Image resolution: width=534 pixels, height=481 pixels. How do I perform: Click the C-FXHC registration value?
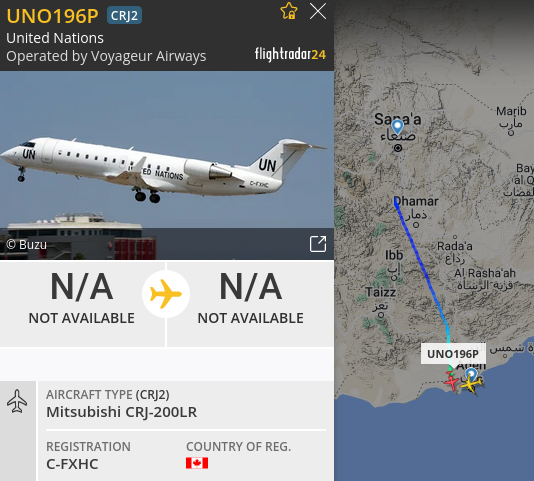(72, 464)
